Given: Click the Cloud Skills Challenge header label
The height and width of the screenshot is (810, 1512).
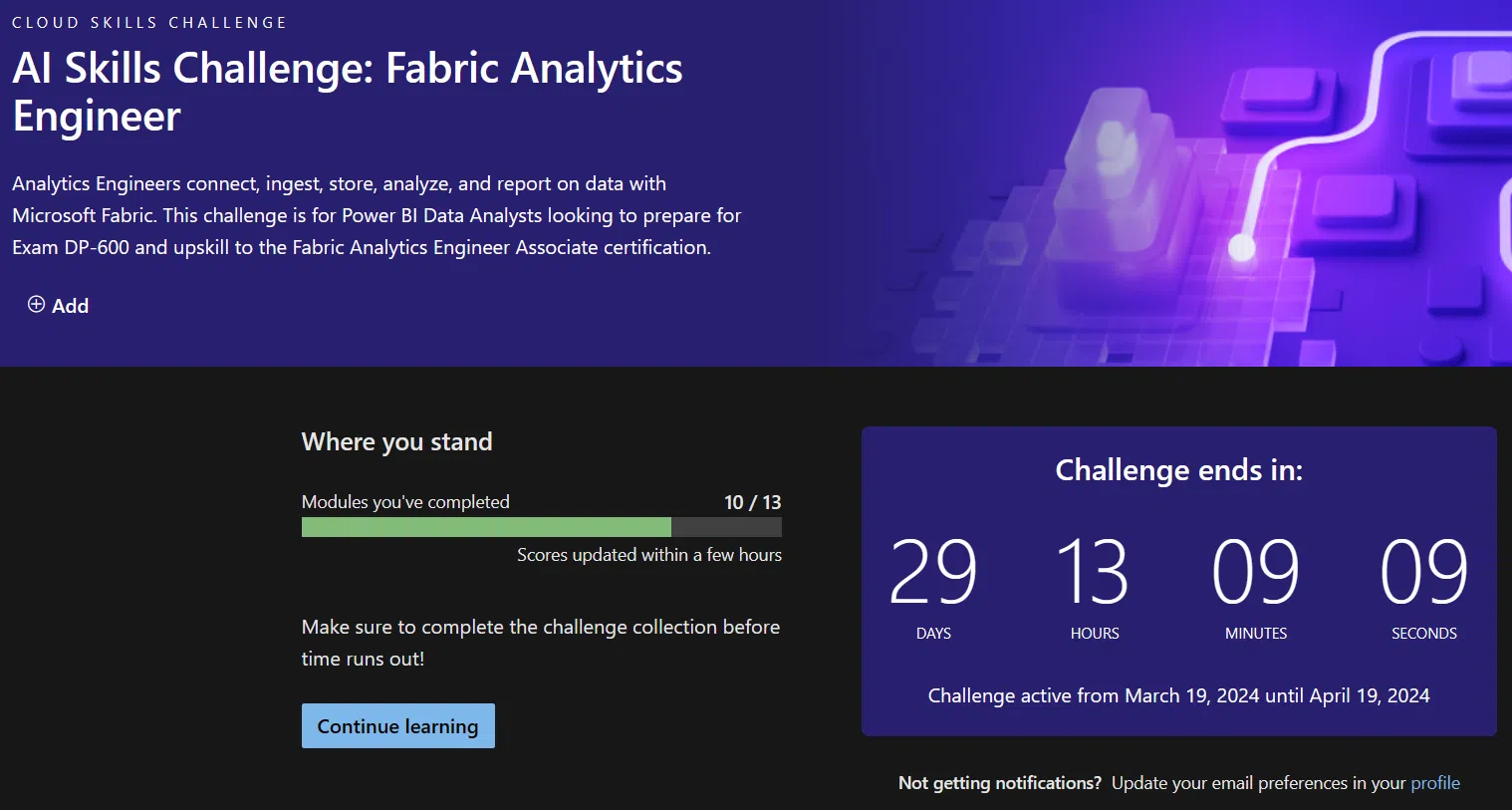Looking at the screenshot, I should [x=149, y=22].
